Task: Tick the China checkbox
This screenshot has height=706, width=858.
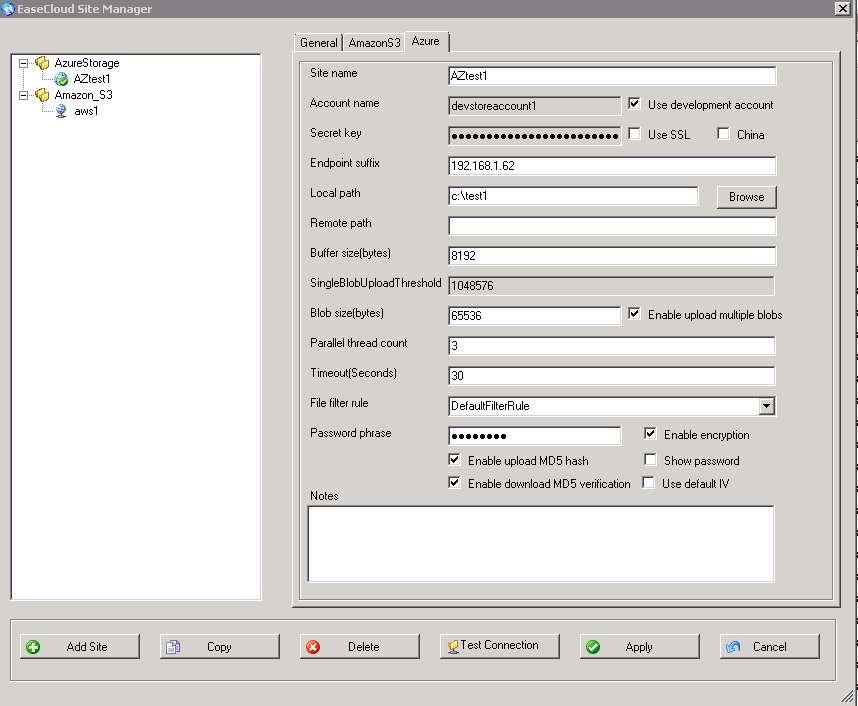Action: (x=723, y=134)
